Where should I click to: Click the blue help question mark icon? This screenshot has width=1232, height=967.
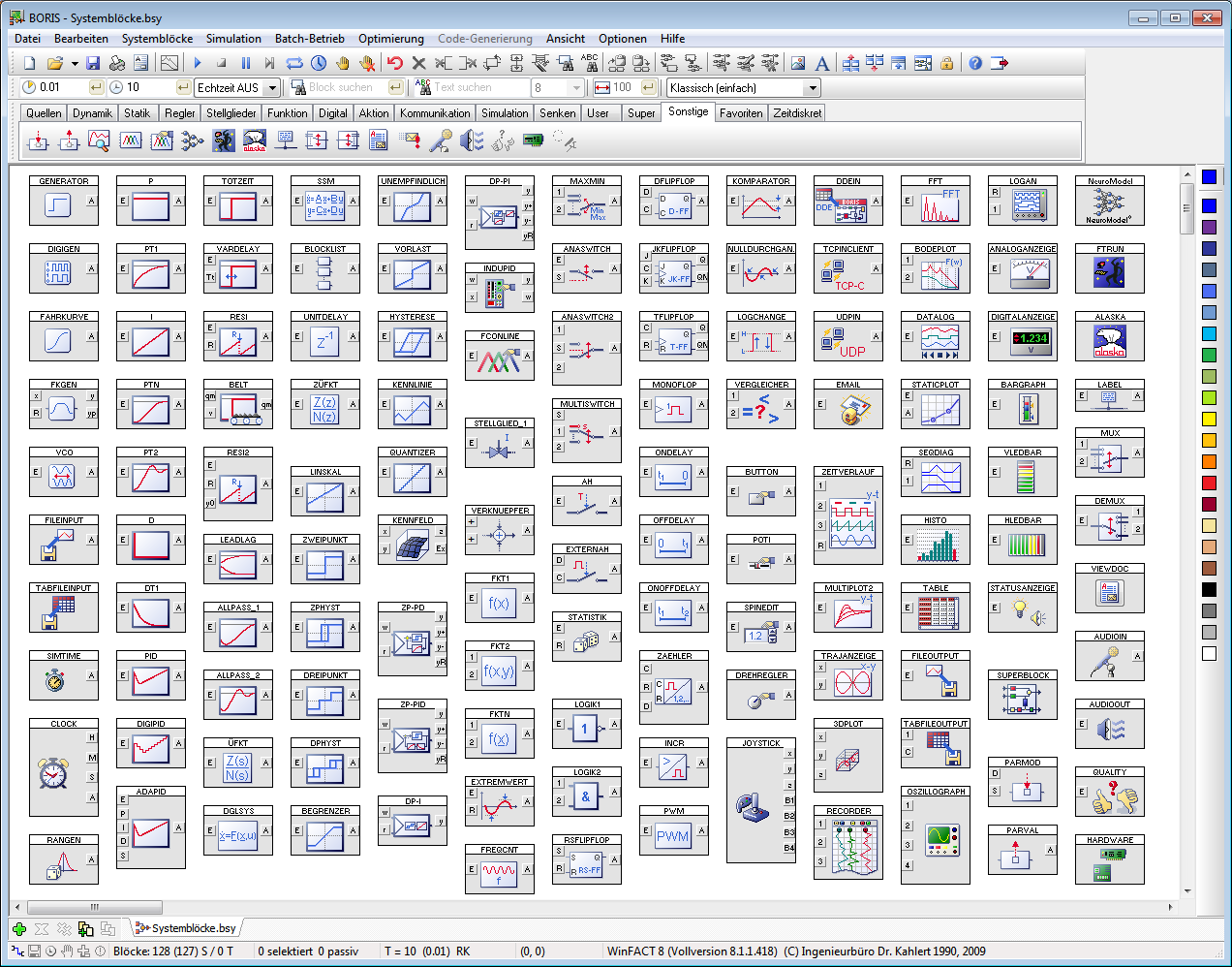(975, 63)
